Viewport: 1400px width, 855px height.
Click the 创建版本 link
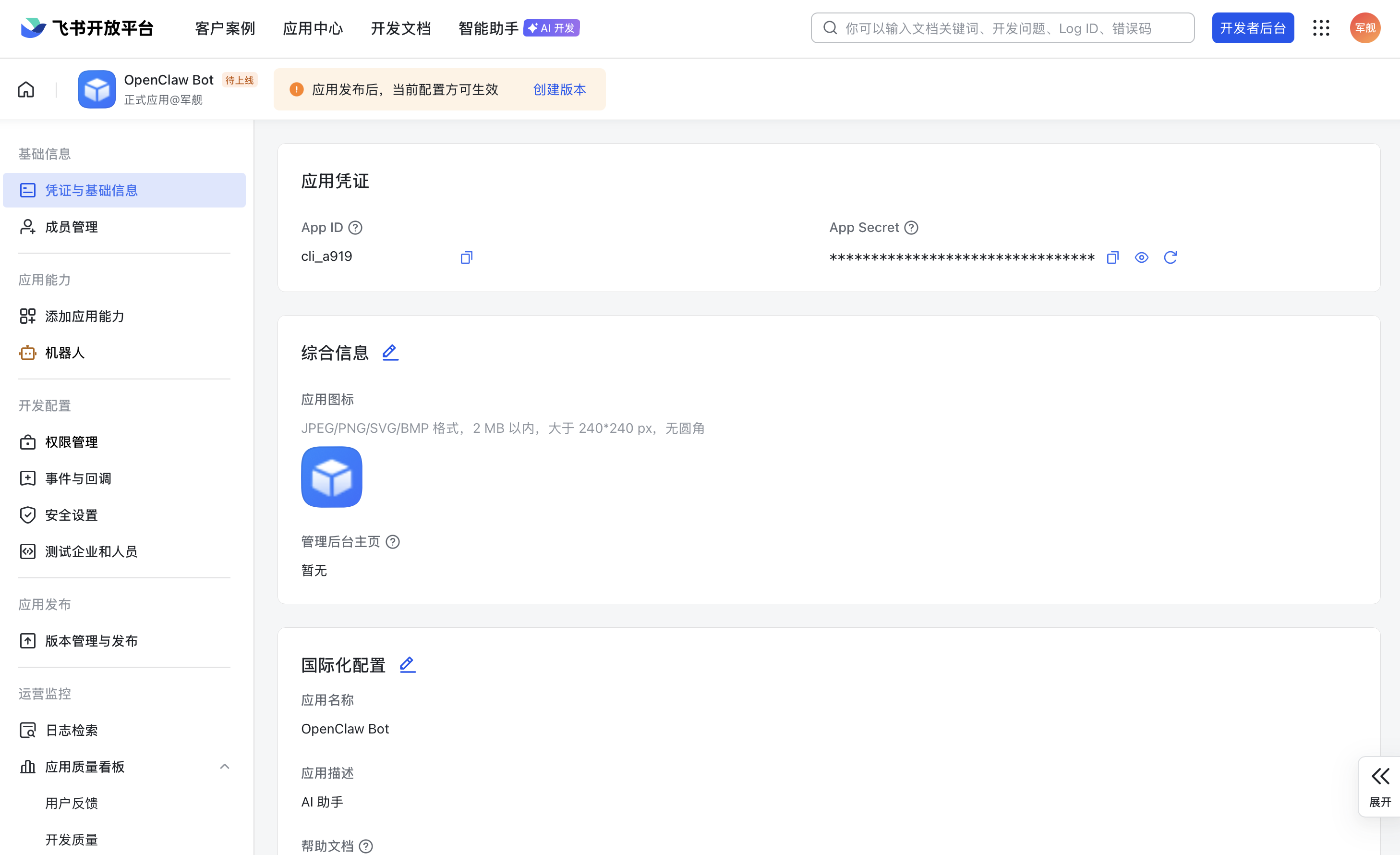point(559,89)
